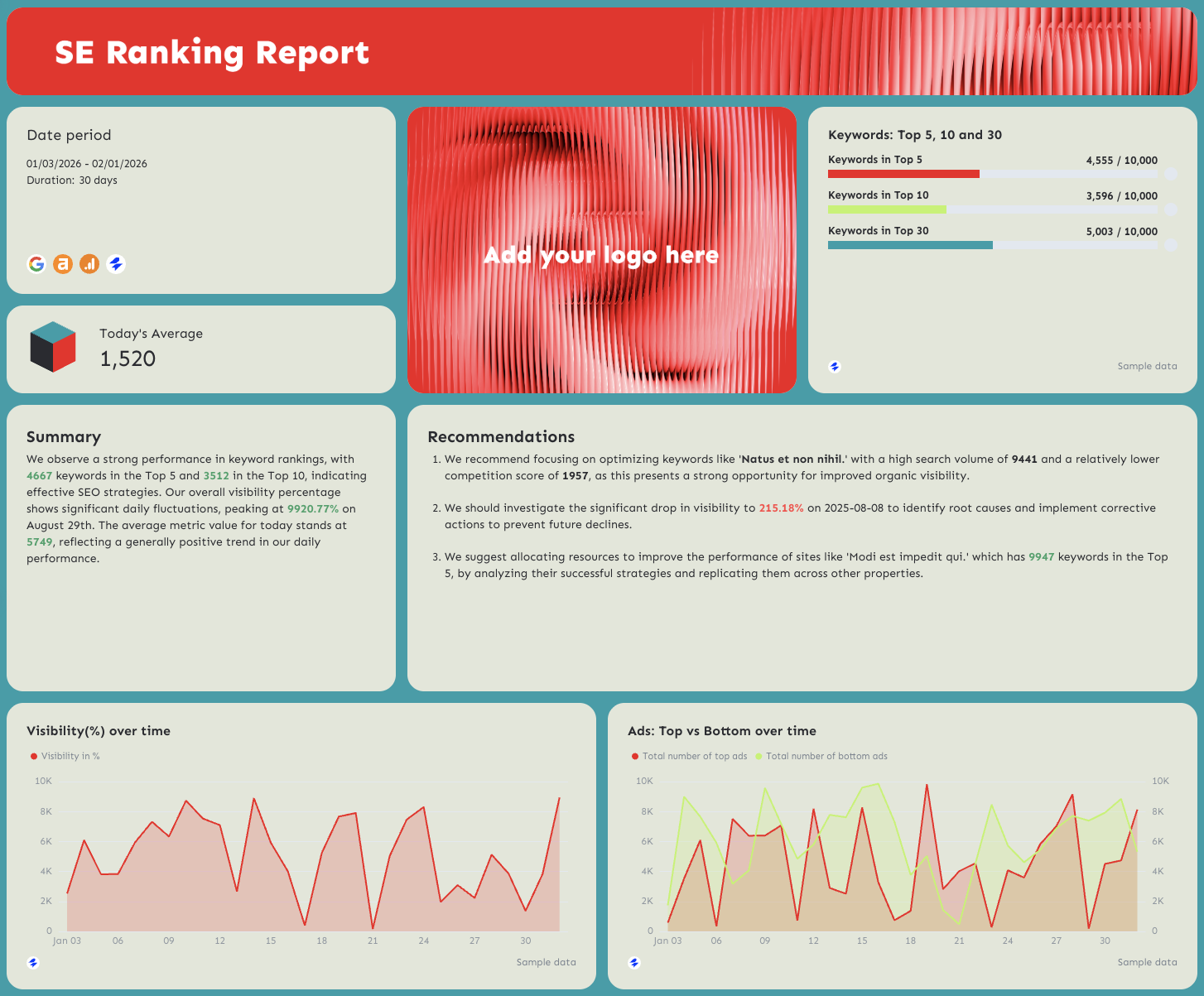The image size is (1204, 996).
Task: Click the orange letter 'a' data source icon
Action: [63, 264]
